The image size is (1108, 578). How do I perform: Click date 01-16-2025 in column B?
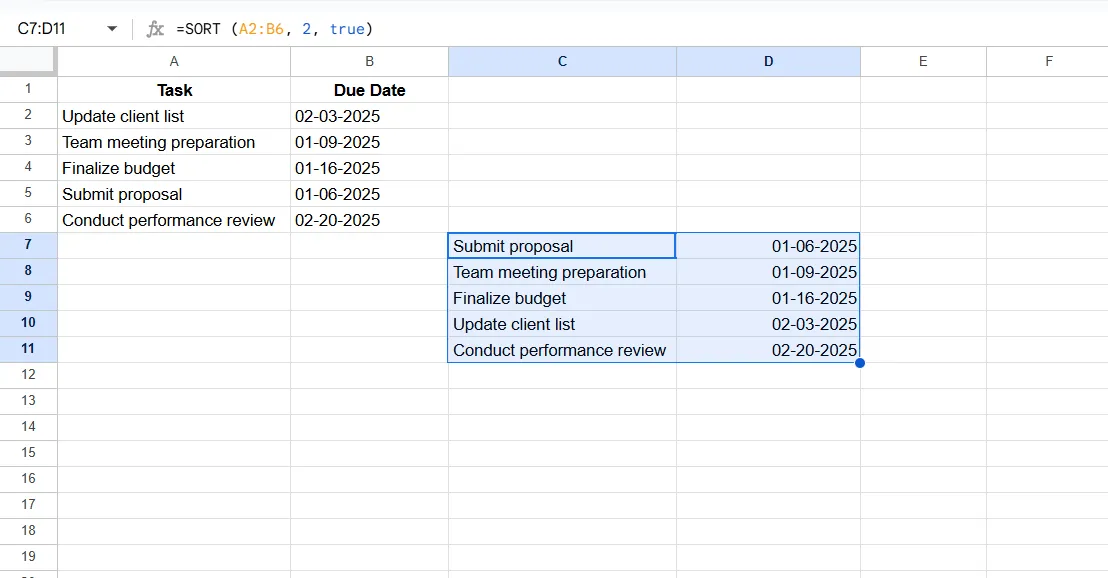[370, 168]
